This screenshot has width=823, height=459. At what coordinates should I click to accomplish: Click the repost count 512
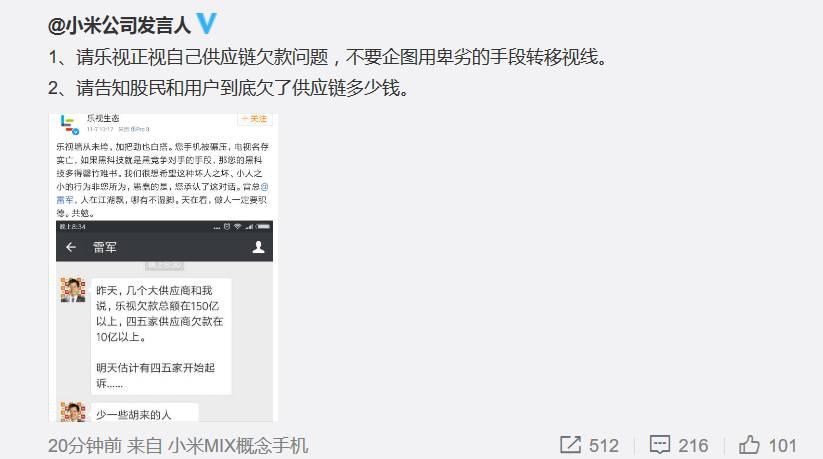[604, 446]
